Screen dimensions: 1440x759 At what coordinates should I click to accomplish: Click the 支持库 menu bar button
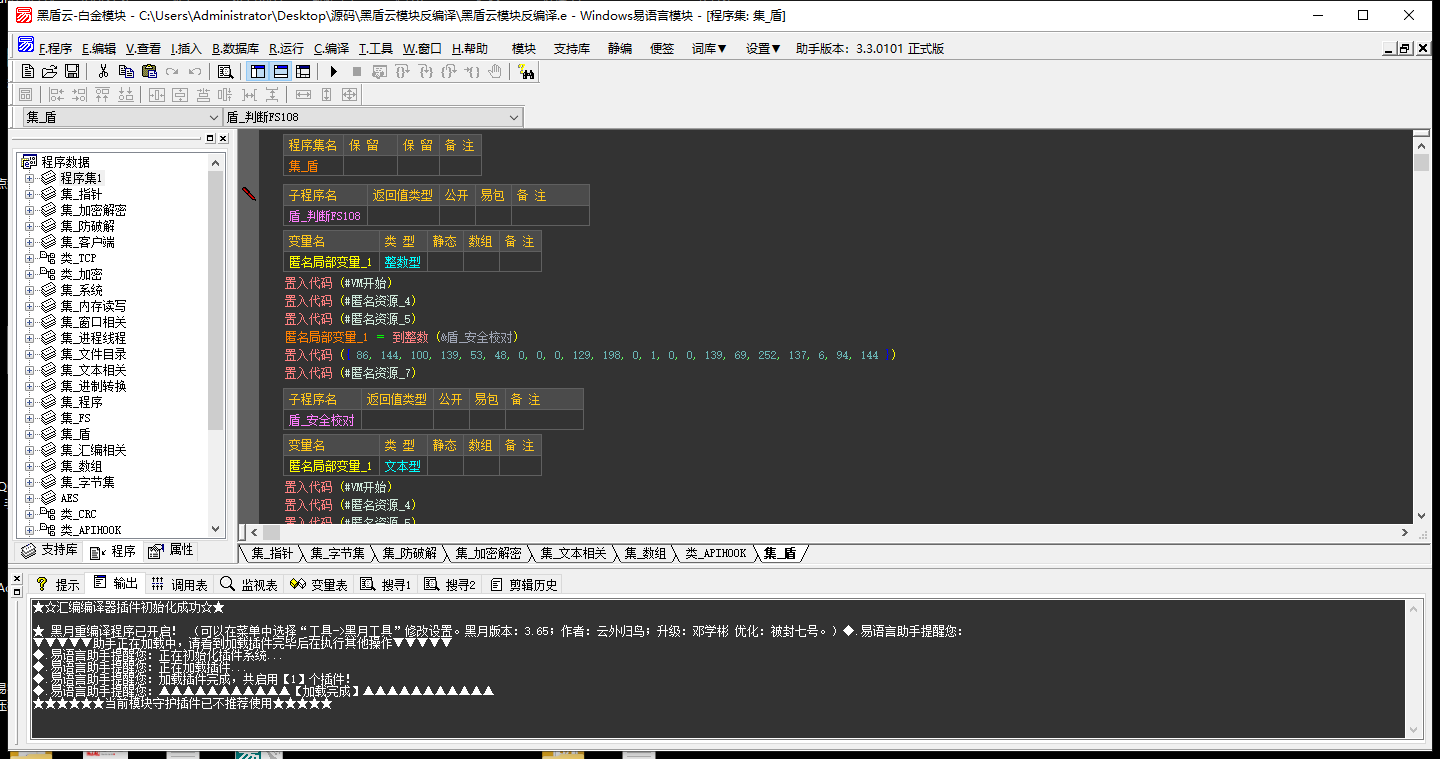click(x=572, y=48)
